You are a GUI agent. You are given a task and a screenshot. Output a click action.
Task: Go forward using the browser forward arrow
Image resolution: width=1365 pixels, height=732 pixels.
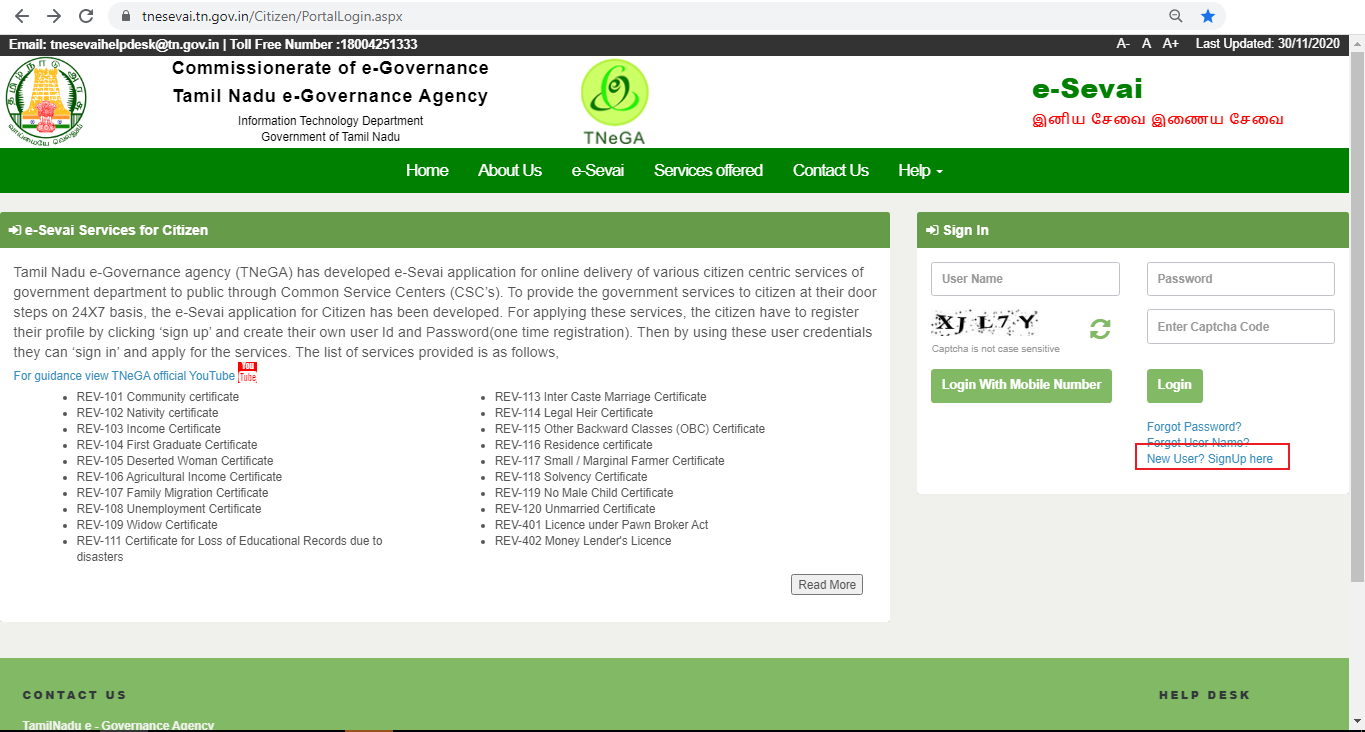(54, 16)
